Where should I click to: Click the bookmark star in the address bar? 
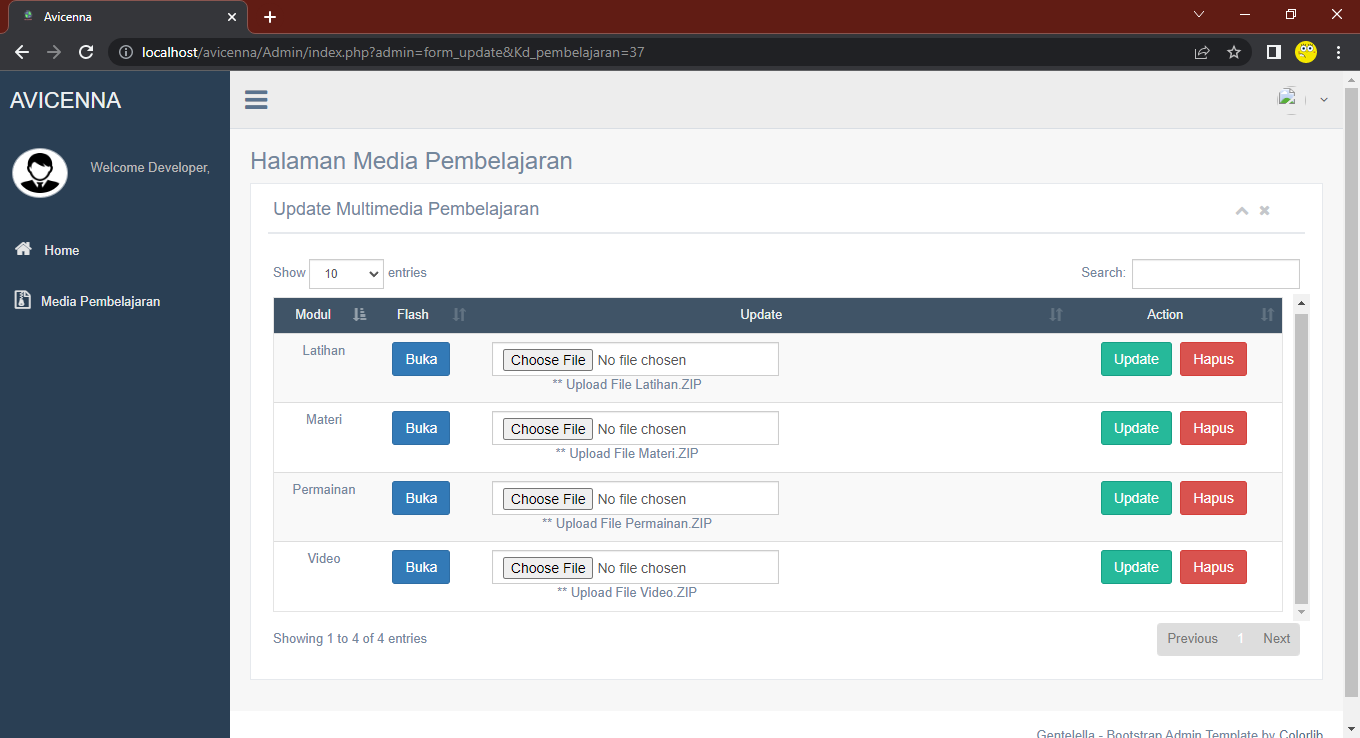click(x=1234, y=52)
